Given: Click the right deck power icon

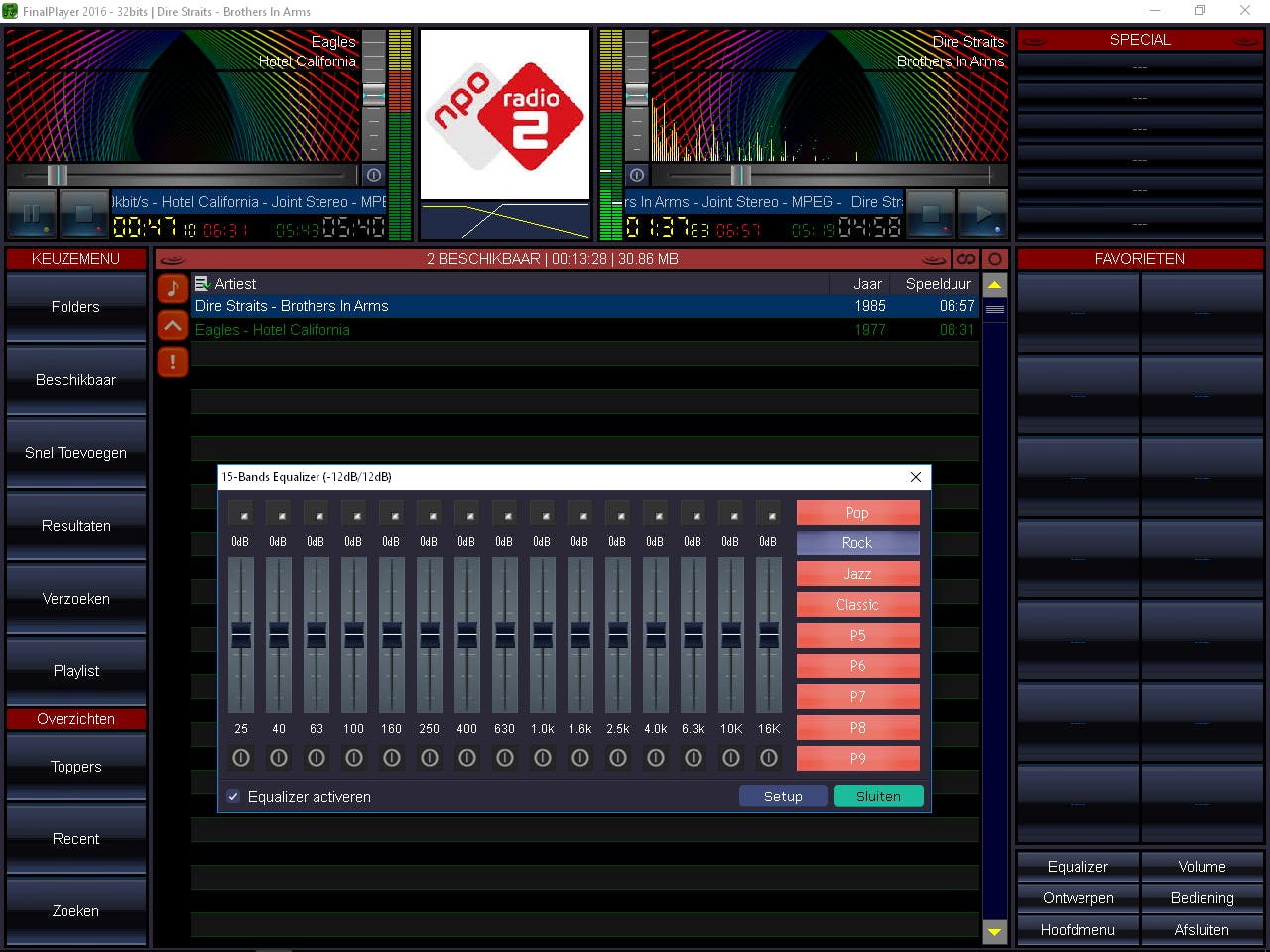Looking at the screenshot, I should tap(637, 175).
